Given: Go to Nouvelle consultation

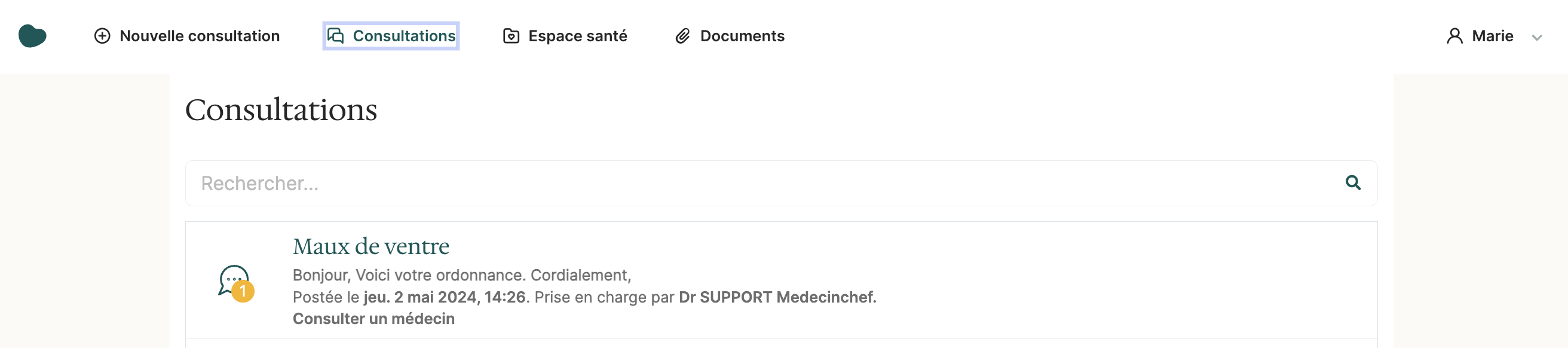Looking at the screenshot, I should pos(187,36).
